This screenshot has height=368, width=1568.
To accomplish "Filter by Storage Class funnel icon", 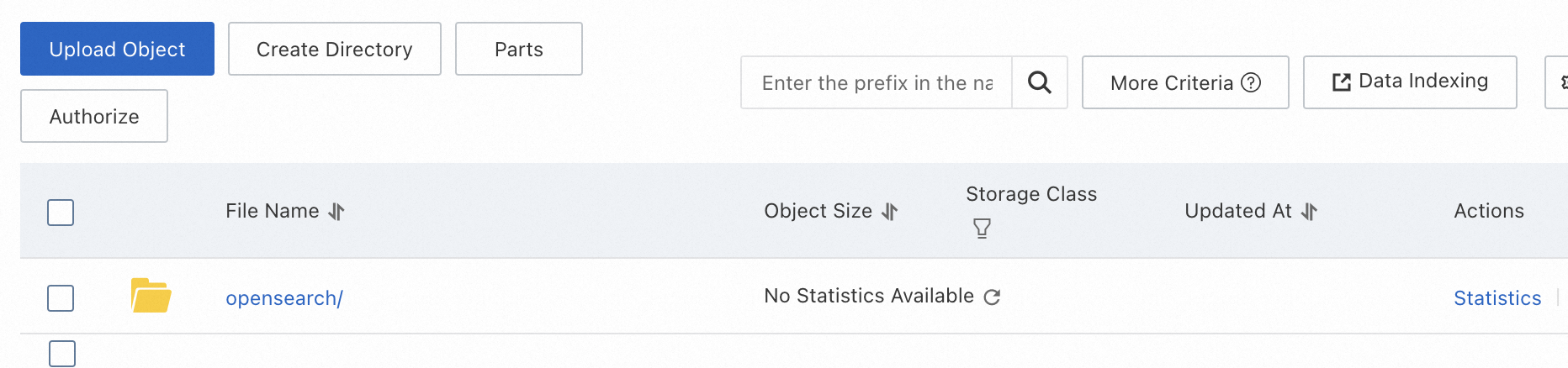I will tap(982, 229).
